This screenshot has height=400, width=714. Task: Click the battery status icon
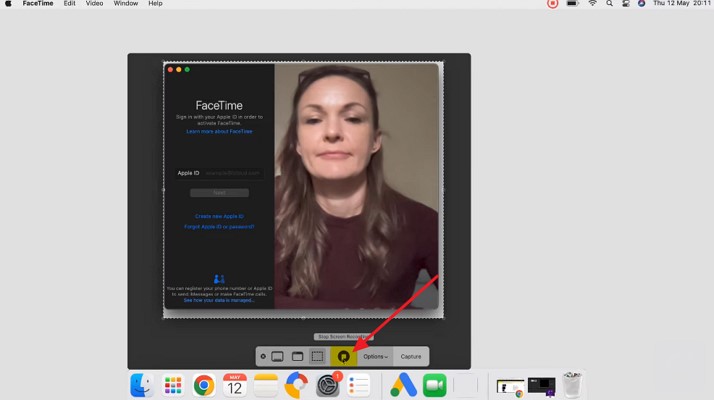[572, 4]
